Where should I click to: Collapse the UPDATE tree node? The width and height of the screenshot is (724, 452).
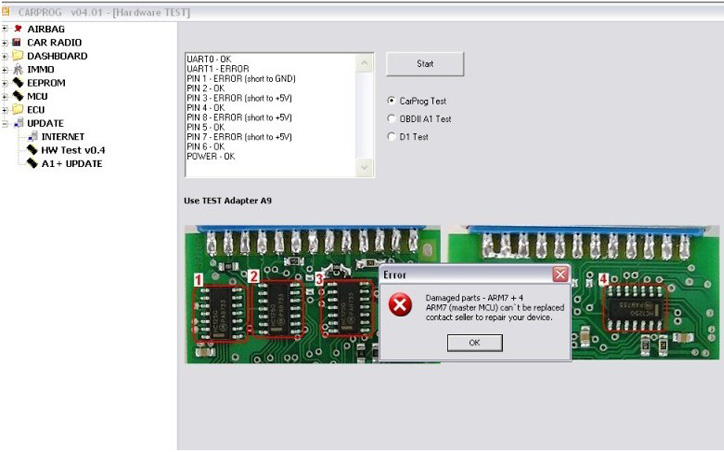(5, 124)
